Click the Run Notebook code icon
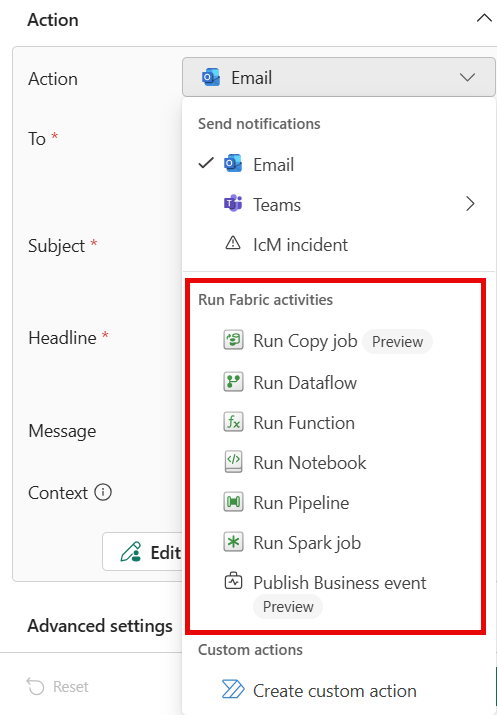The height and width of the screenshot is (715, 497). click(233, 461)
